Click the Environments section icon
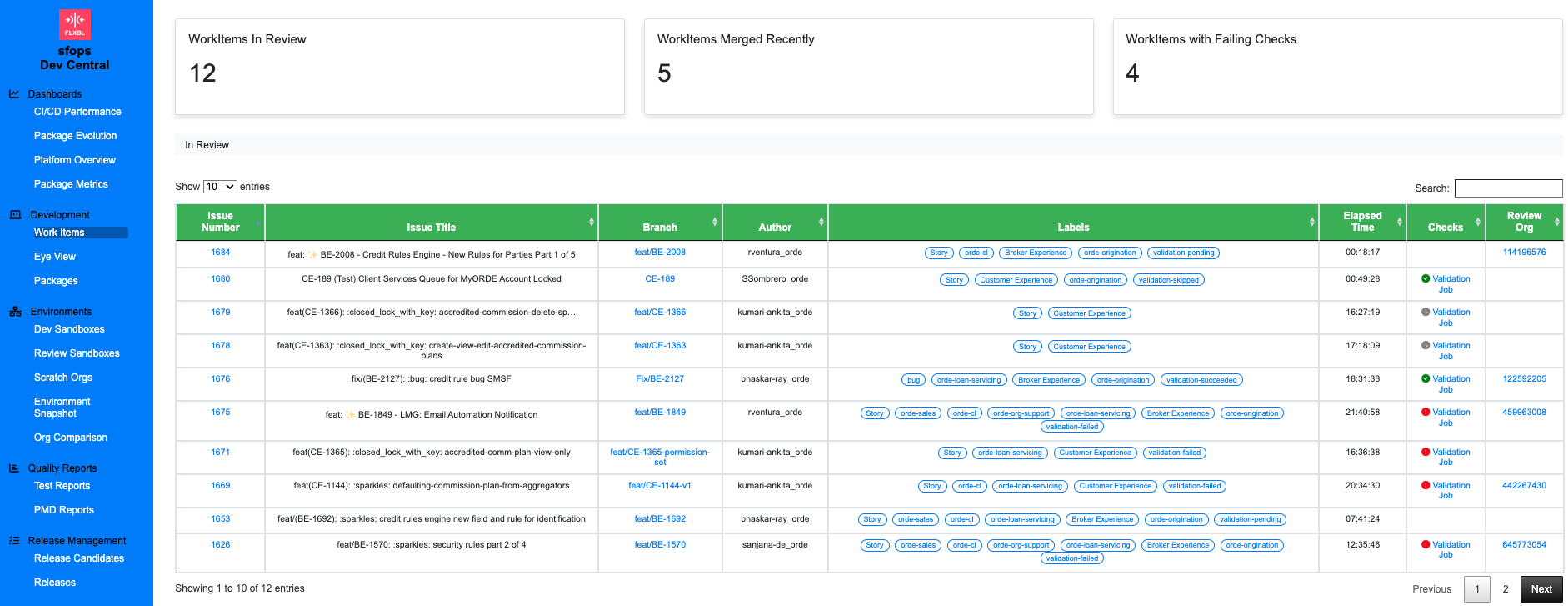This screenshot has width=1568, height=606. click(15, 312)
